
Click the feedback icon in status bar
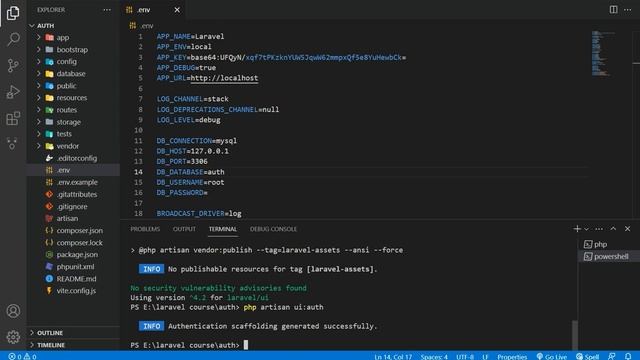[x=611, y=356]
